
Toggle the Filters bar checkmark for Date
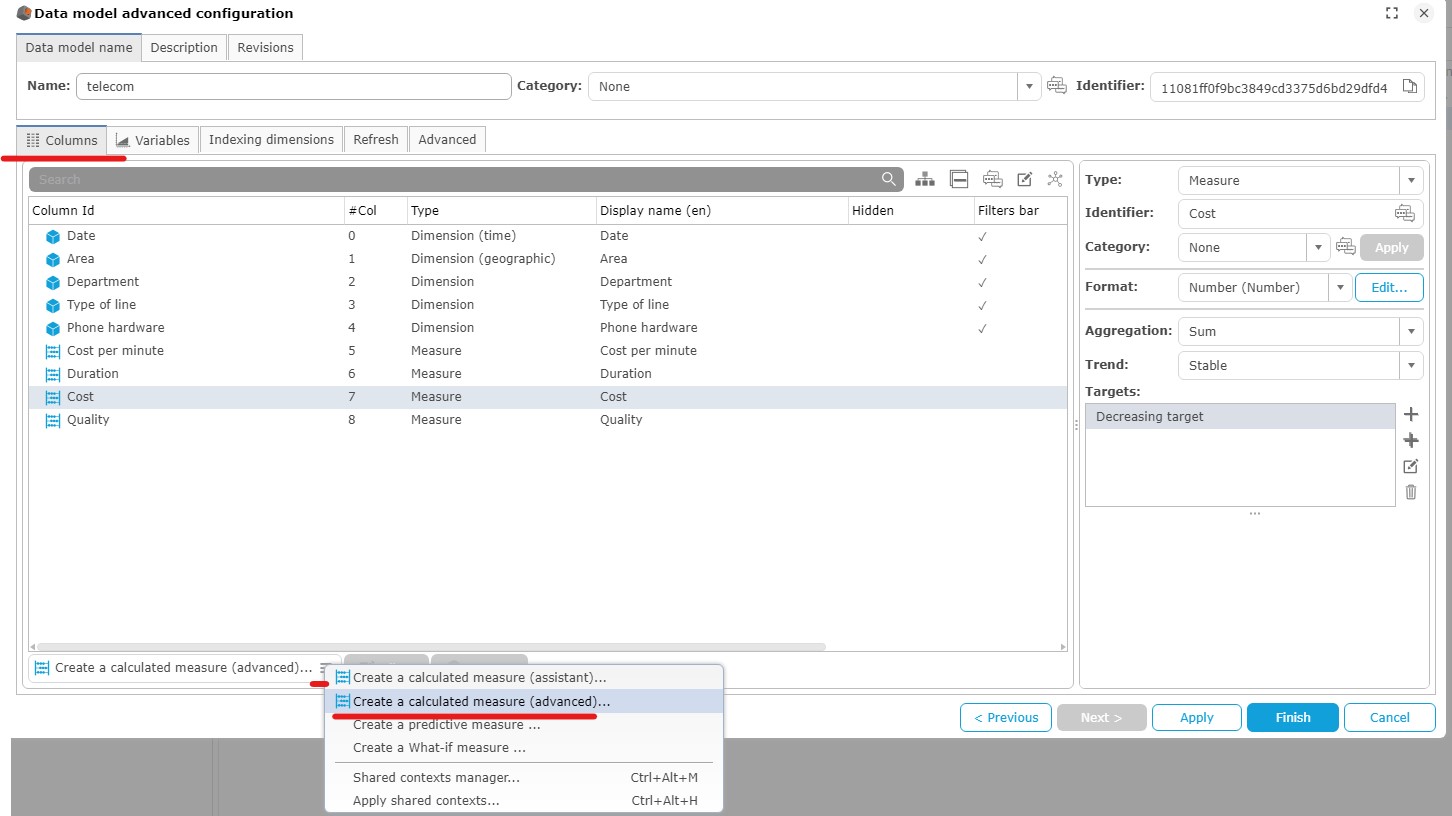click(x=982, y=236)
